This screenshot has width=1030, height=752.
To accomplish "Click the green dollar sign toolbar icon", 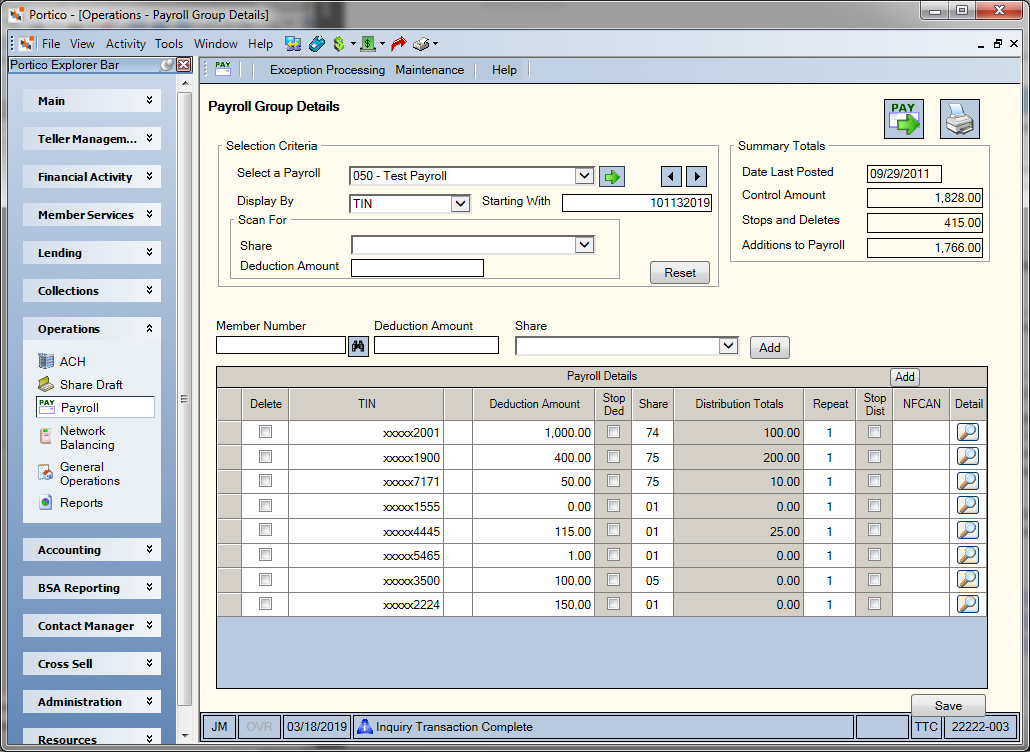I will pos(339,44).
